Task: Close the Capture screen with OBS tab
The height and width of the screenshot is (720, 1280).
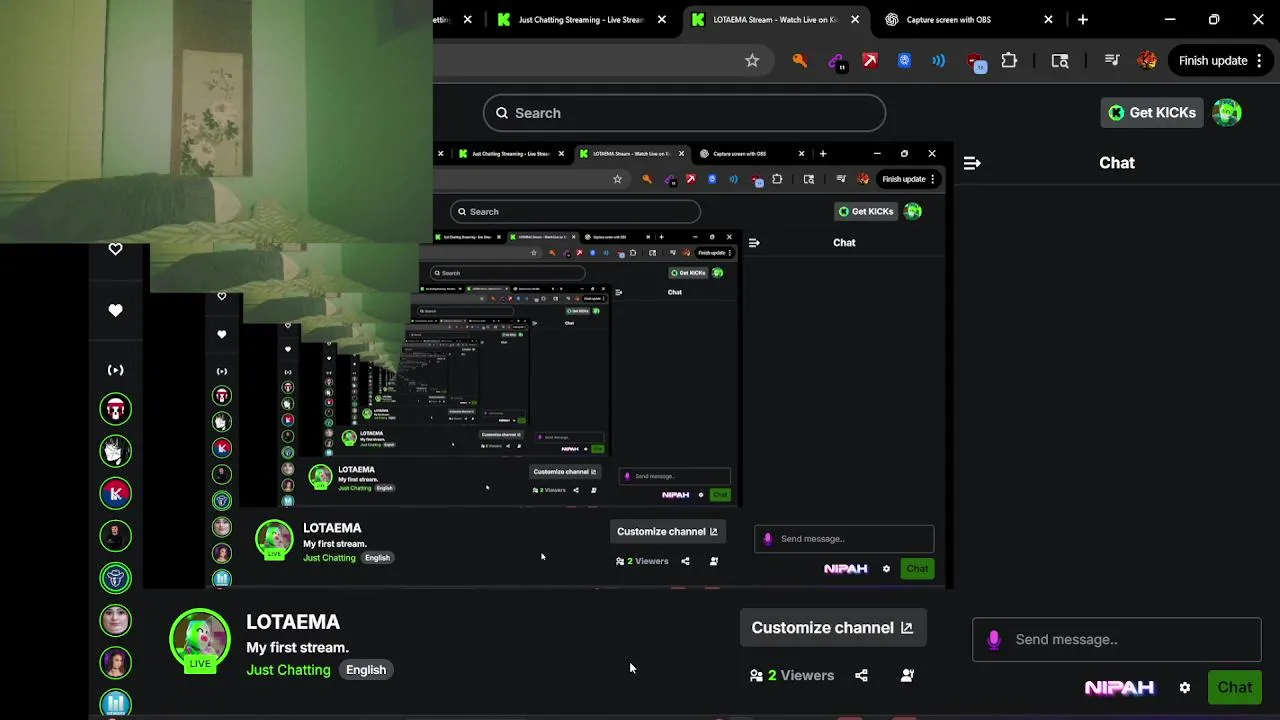Action: point(1048,19)
